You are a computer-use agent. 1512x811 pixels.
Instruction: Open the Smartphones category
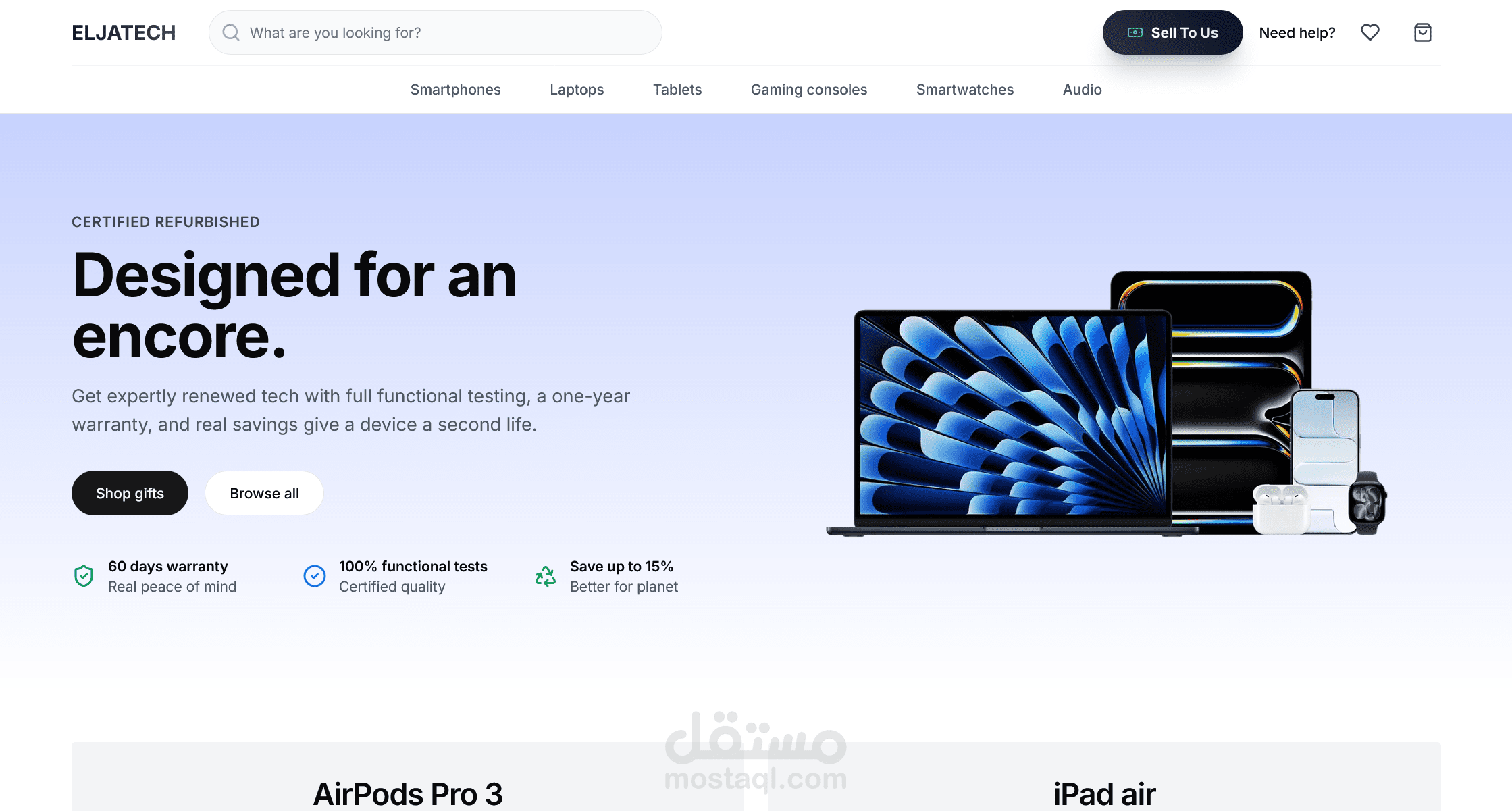[456, 90]
